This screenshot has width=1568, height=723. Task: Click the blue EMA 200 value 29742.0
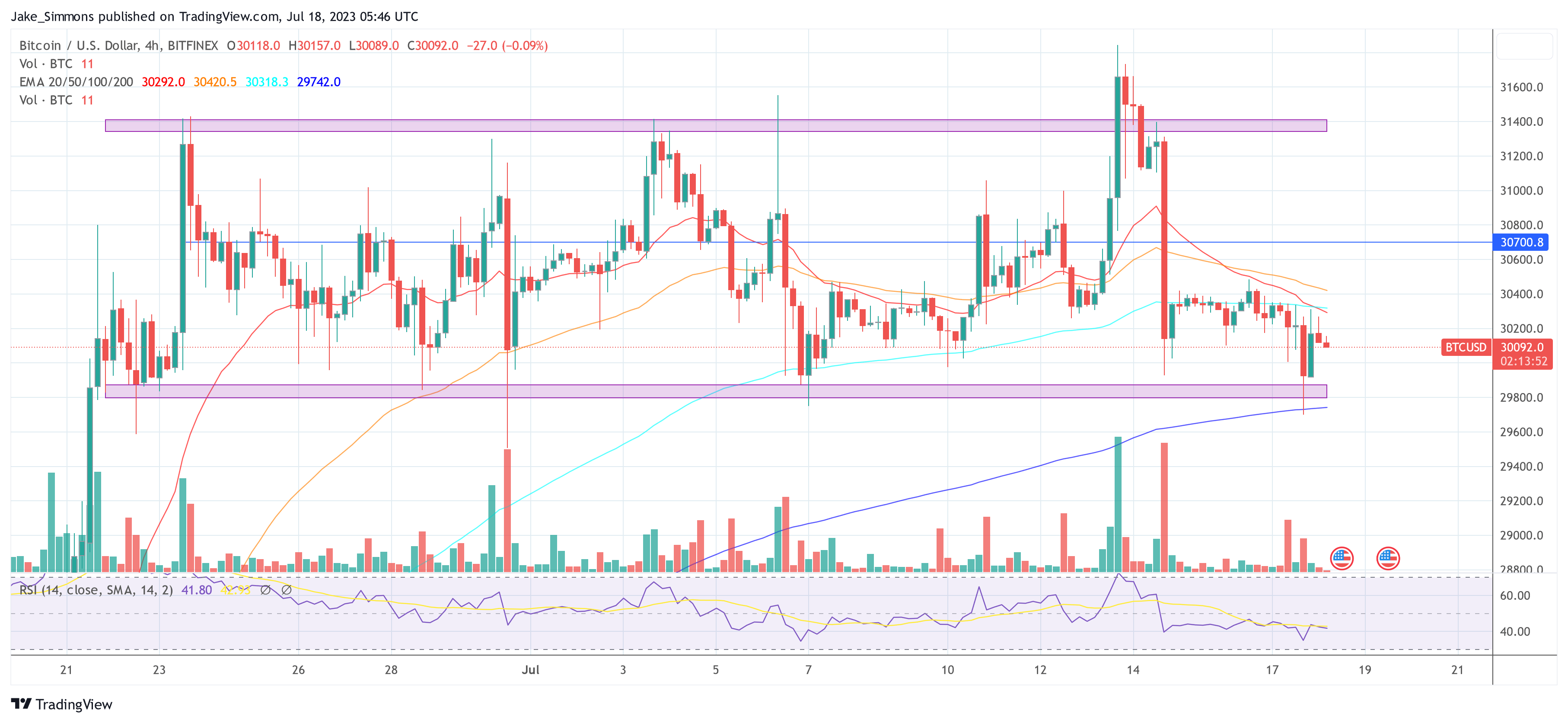(x=319, y=82)
